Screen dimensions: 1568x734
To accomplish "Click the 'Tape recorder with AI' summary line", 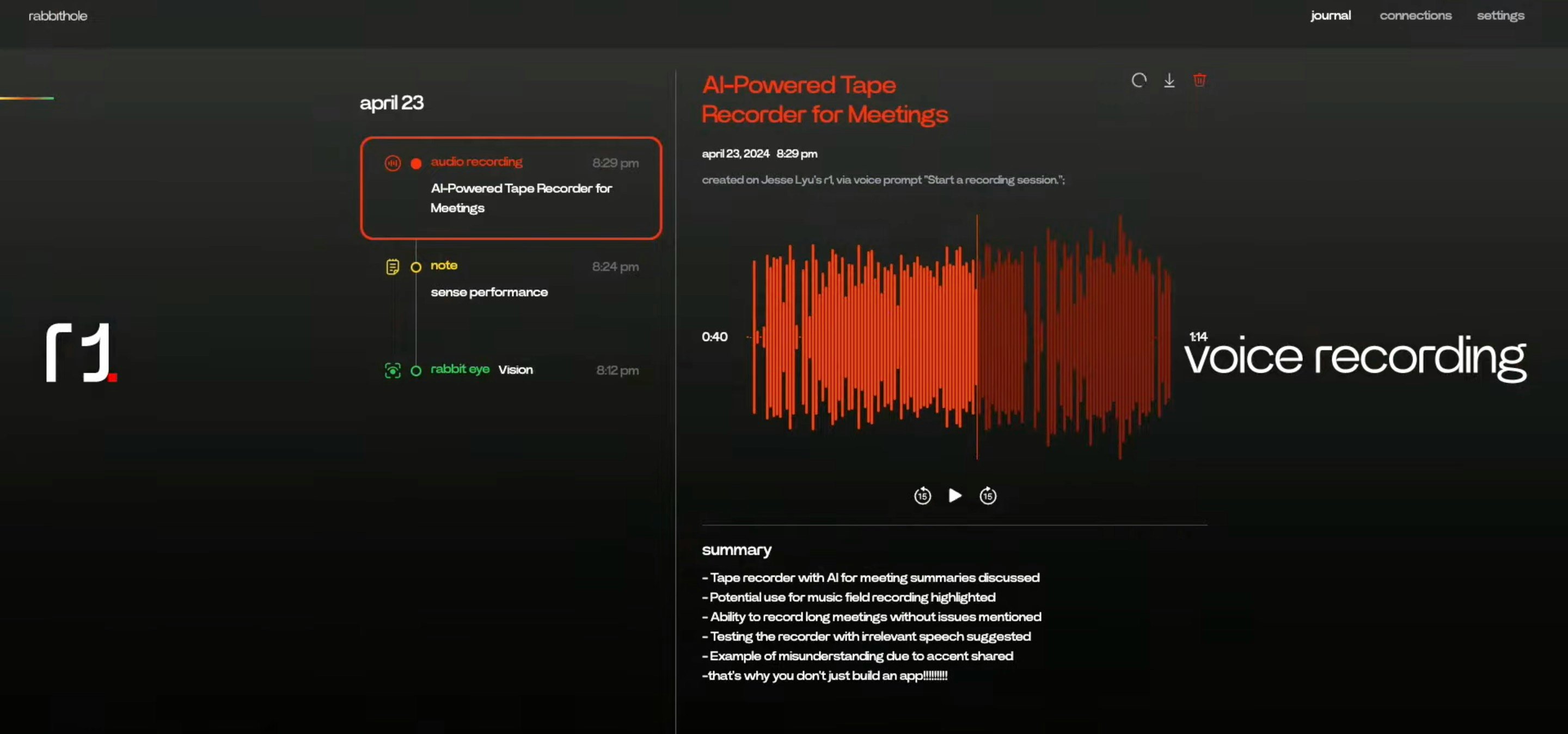I will [871, 577].
